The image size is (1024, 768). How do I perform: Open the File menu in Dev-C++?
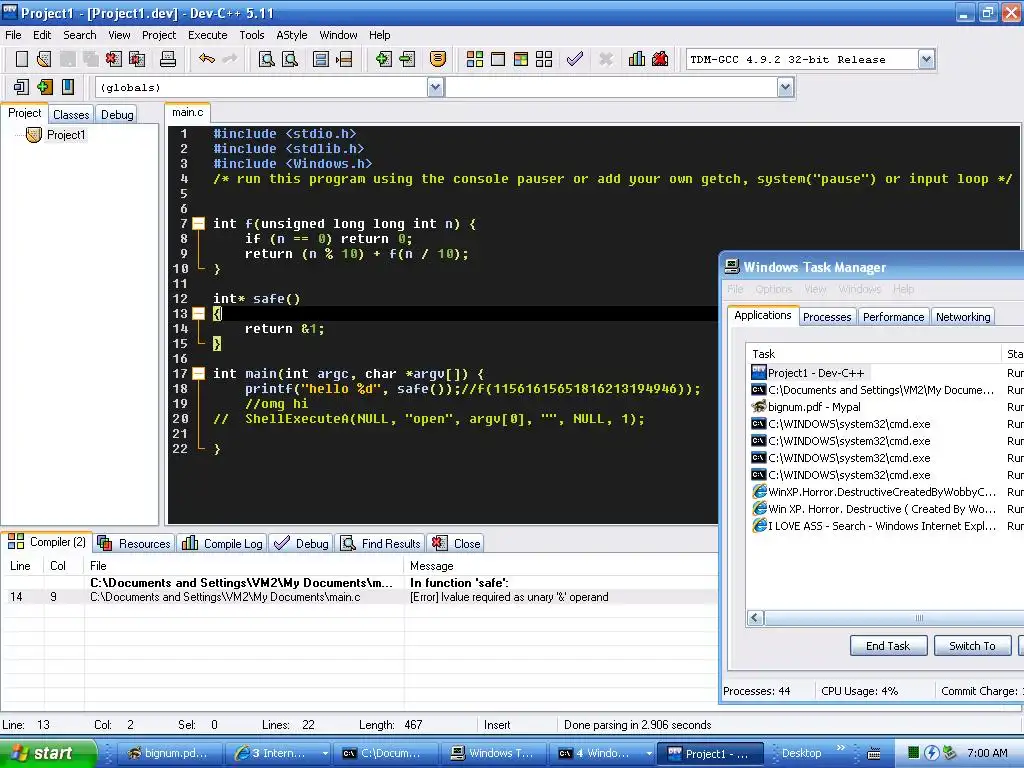coord(13,35)
